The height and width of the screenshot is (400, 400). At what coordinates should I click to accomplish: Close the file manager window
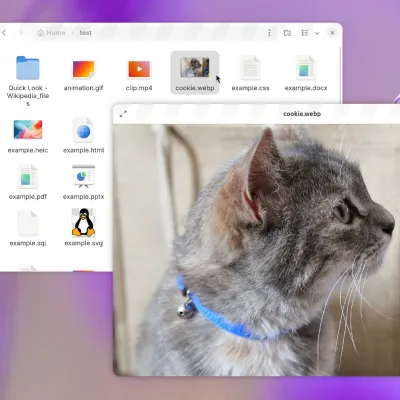332,33
